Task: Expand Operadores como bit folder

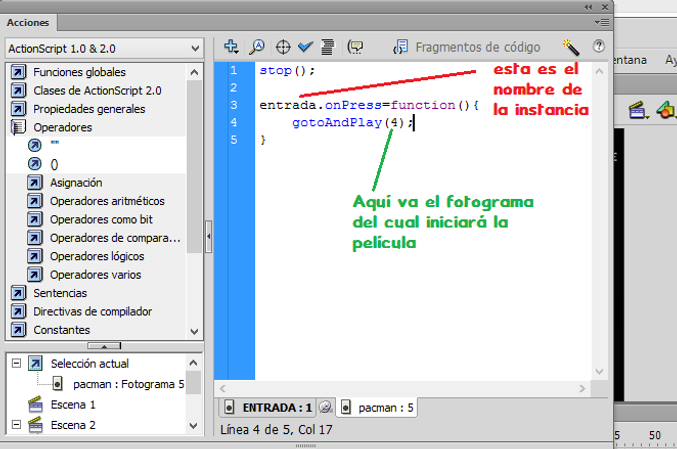Action: click(90, 219)
